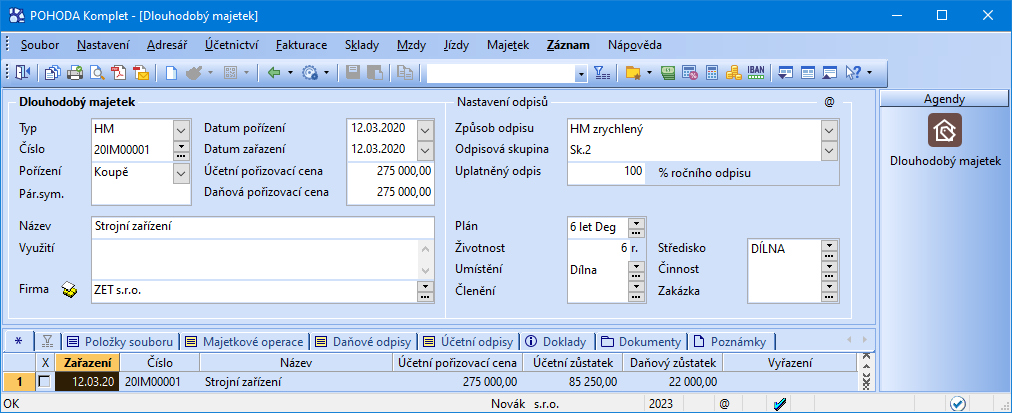Open the dropdown arrow next to gear icon
This screenshot has width=1012, height=413.
pos(327,73)
